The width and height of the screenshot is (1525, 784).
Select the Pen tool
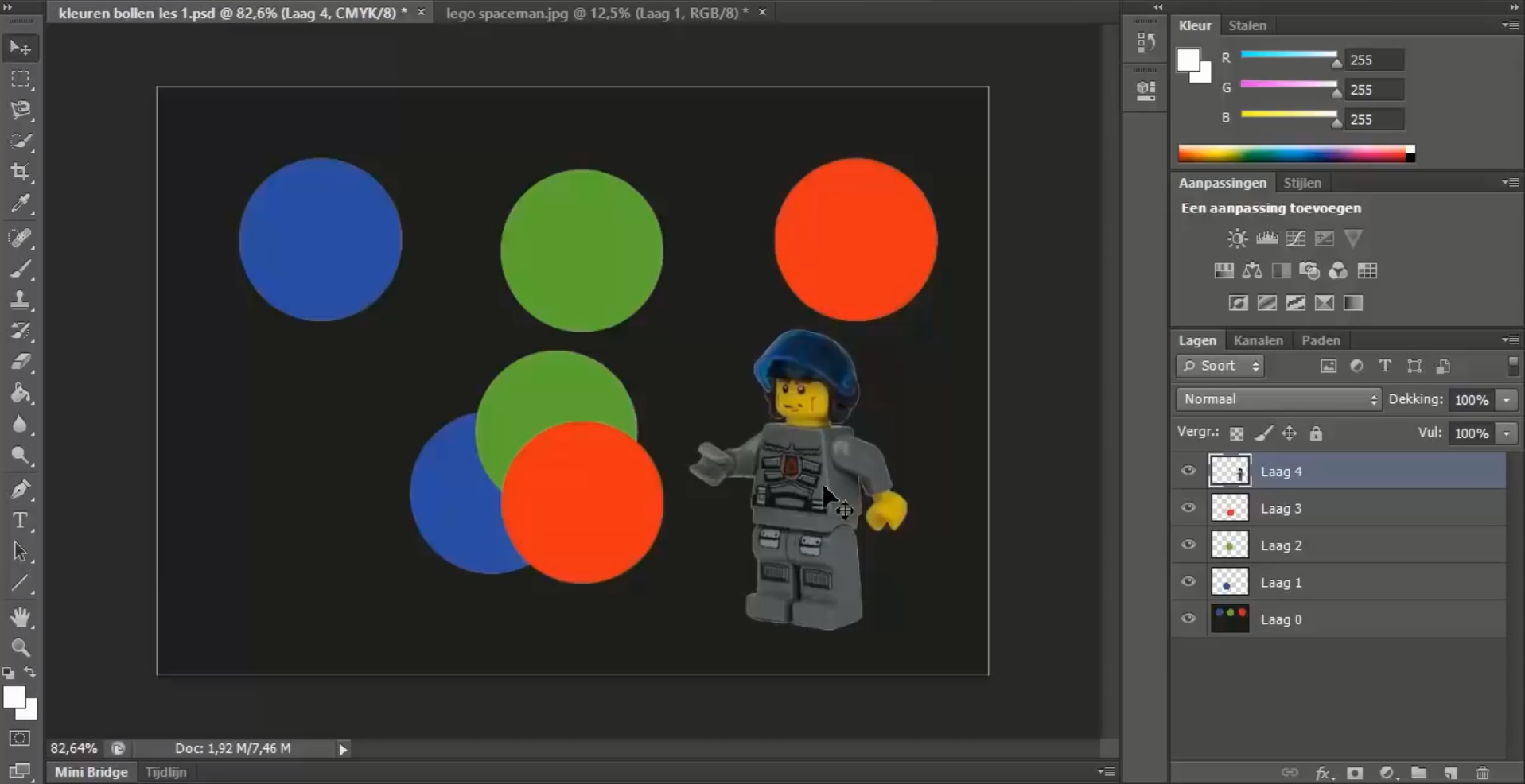coord(21,489)
